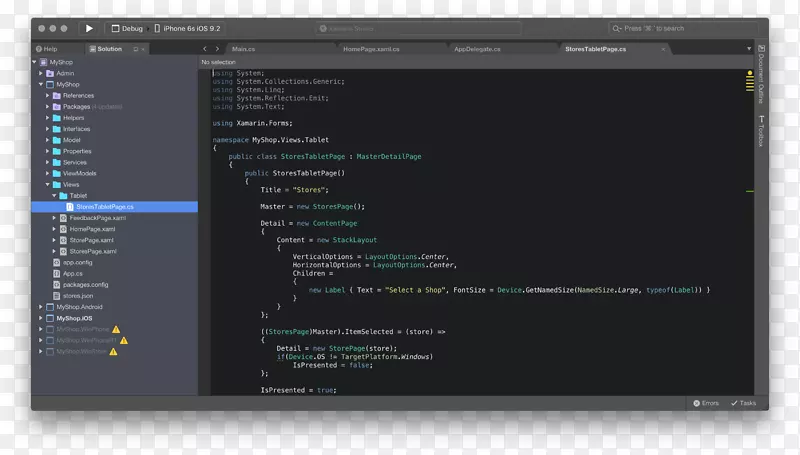Click the Xamarin Studio status field

418,29
